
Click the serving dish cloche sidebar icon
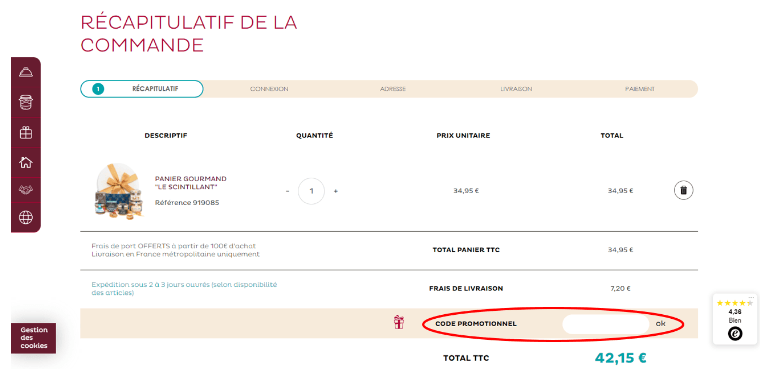click(26, 73)
